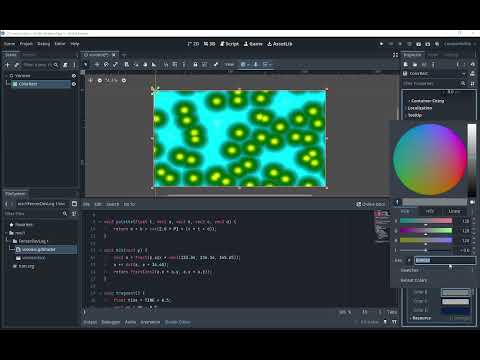Viewport: 480px width, 360px height.
Task: Instantiate a child scene with link icon
Action: 17,65
